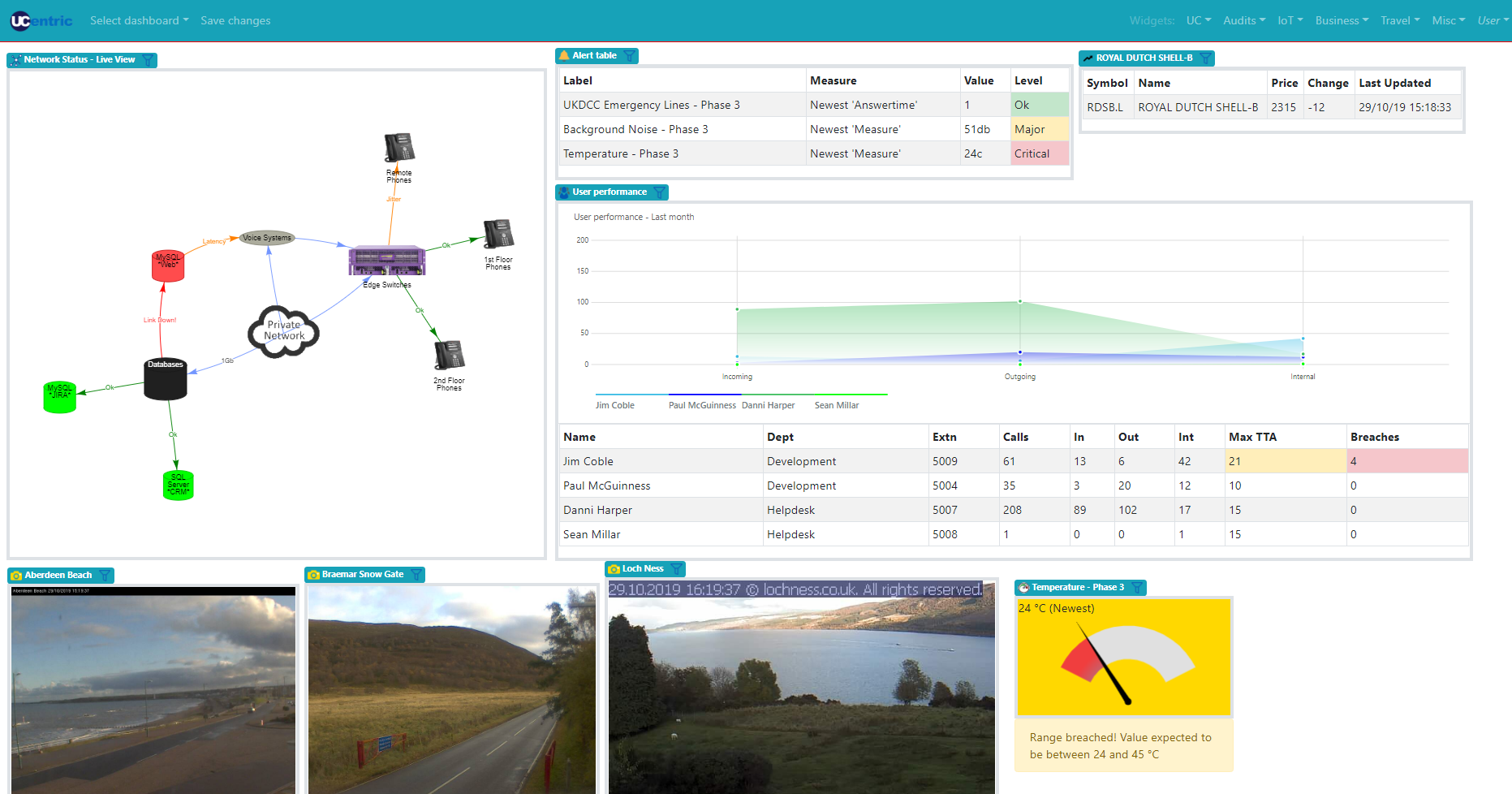Image resolution: width=1512 pixels, height=794 pixels.
Task: Toggle the Jim Coble chart series
Action: [x=614, y=404]
